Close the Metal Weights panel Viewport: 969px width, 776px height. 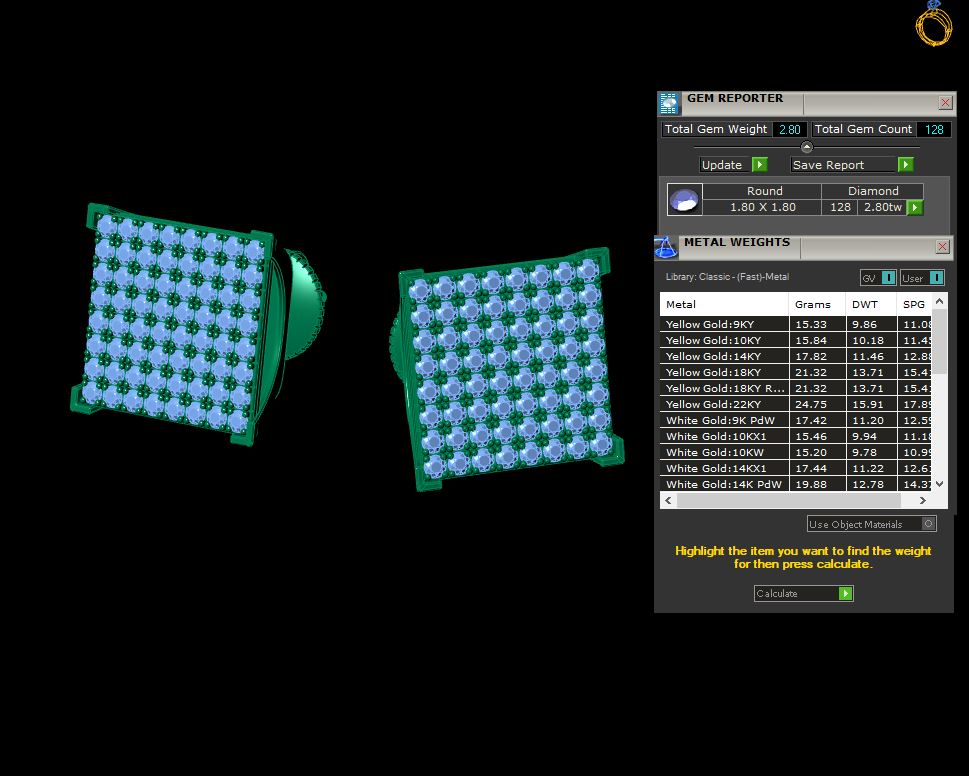pyautogui.click(x=942, y=247)
